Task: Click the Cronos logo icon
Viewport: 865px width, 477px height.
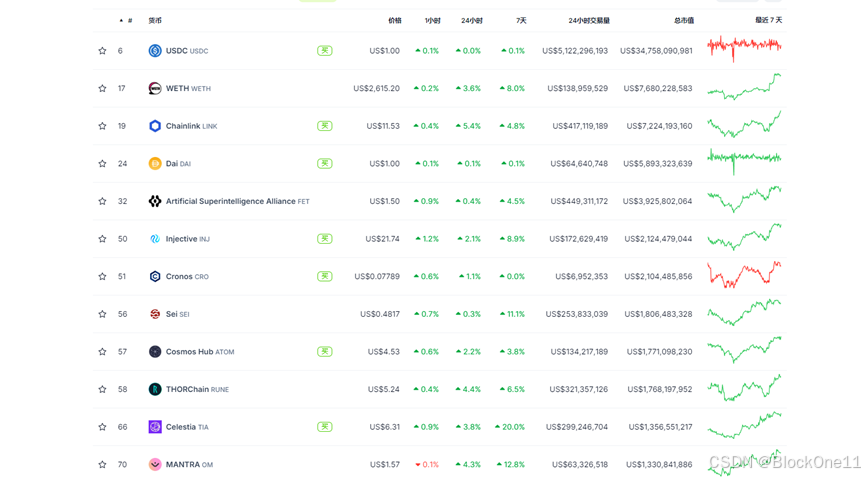Action: (155, 276)
